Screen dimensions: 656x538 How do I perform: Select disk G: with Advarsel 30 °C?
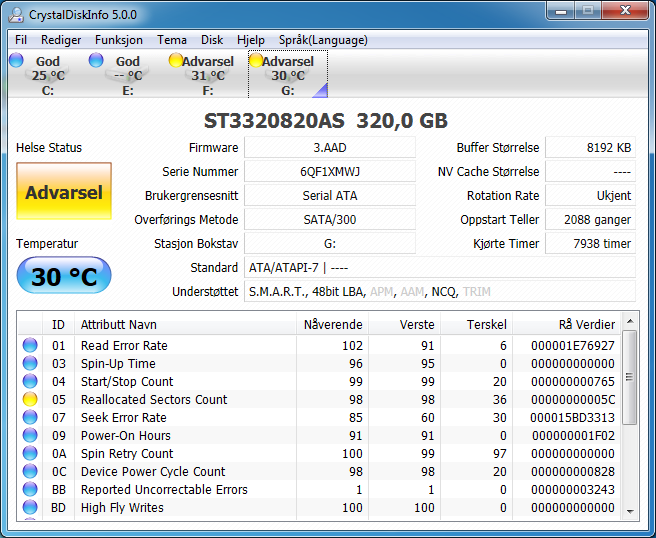[x=288, y=74]
